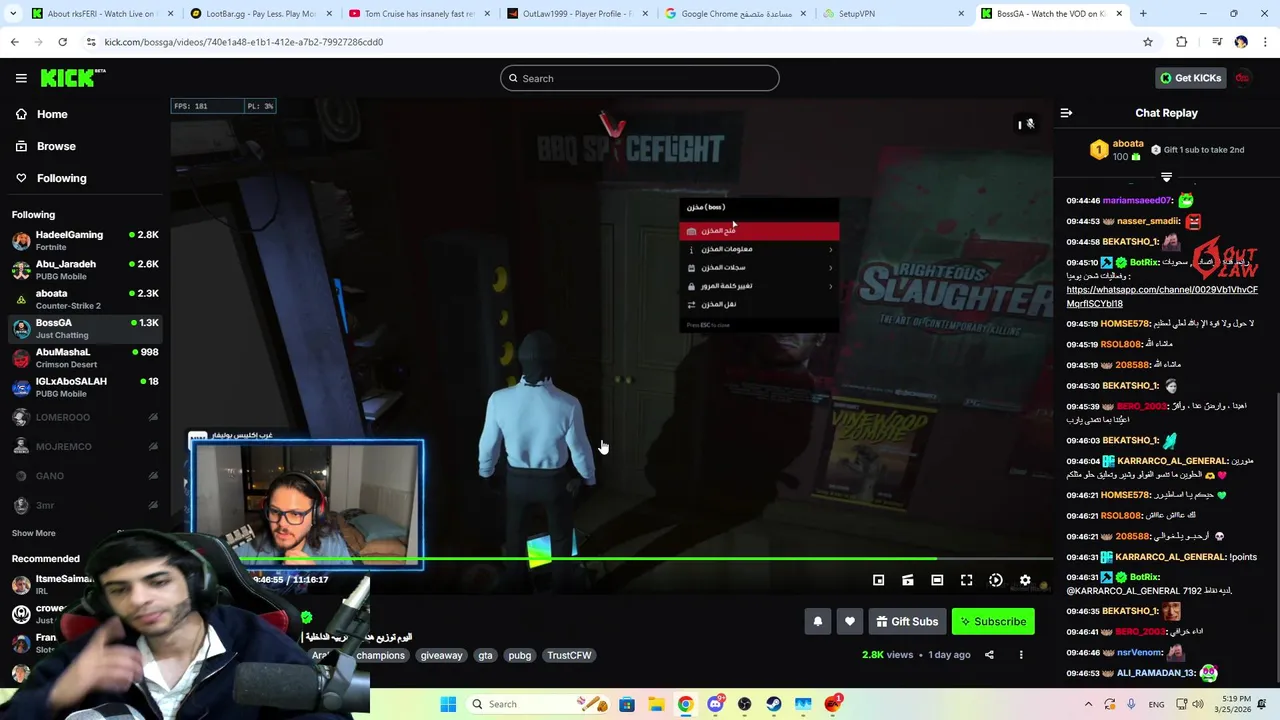Toggle notification bell for BossGA

817,621
